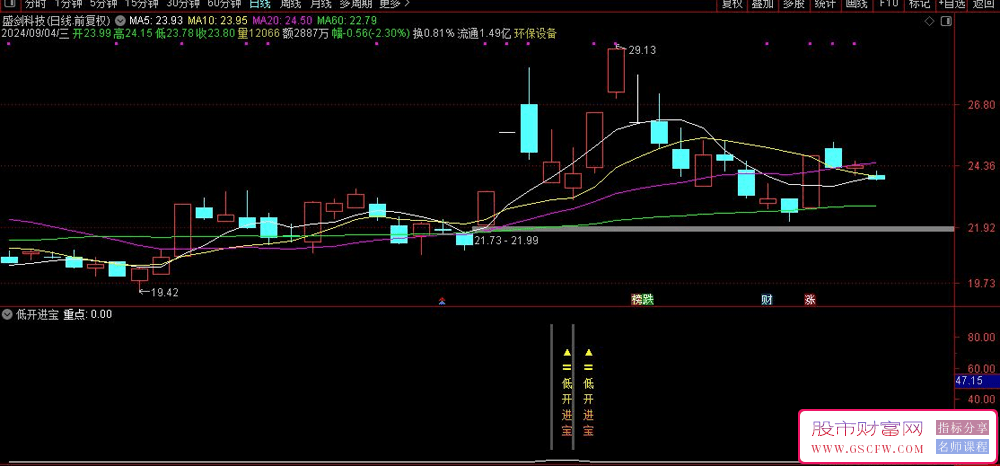The height and width of the screenshot is (466, 1000).
Task: Open the 环保设备 sector link
Action: [x=536, y=33]
